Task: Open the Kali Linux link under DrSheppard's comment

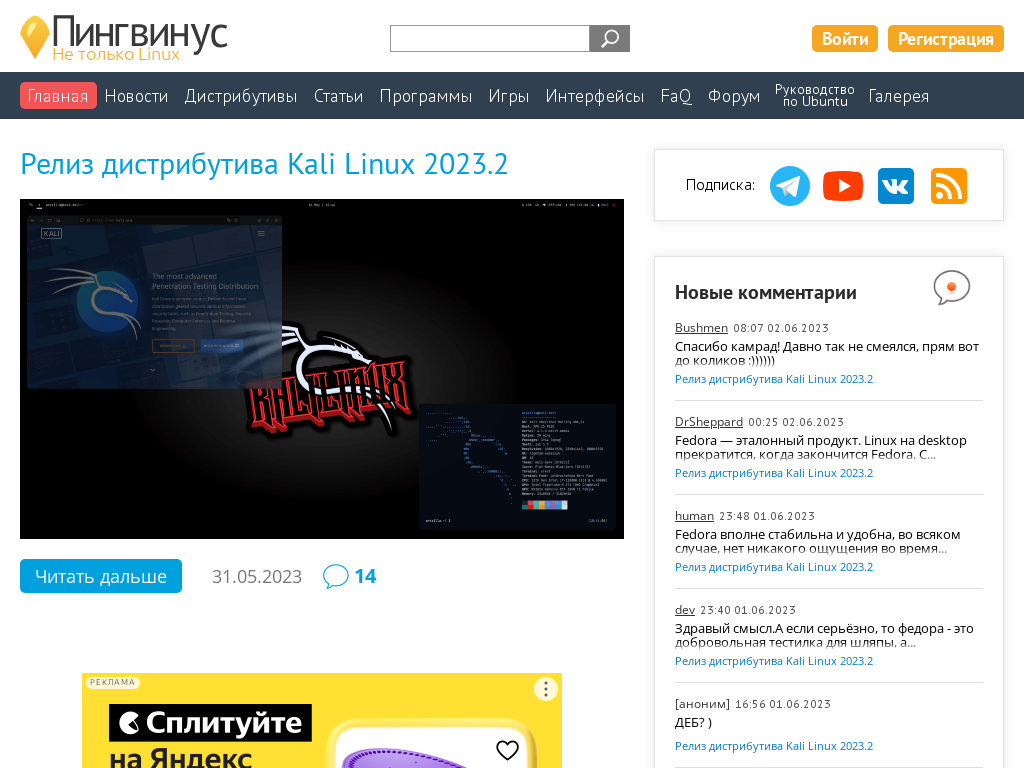Action: coord(774,473)
